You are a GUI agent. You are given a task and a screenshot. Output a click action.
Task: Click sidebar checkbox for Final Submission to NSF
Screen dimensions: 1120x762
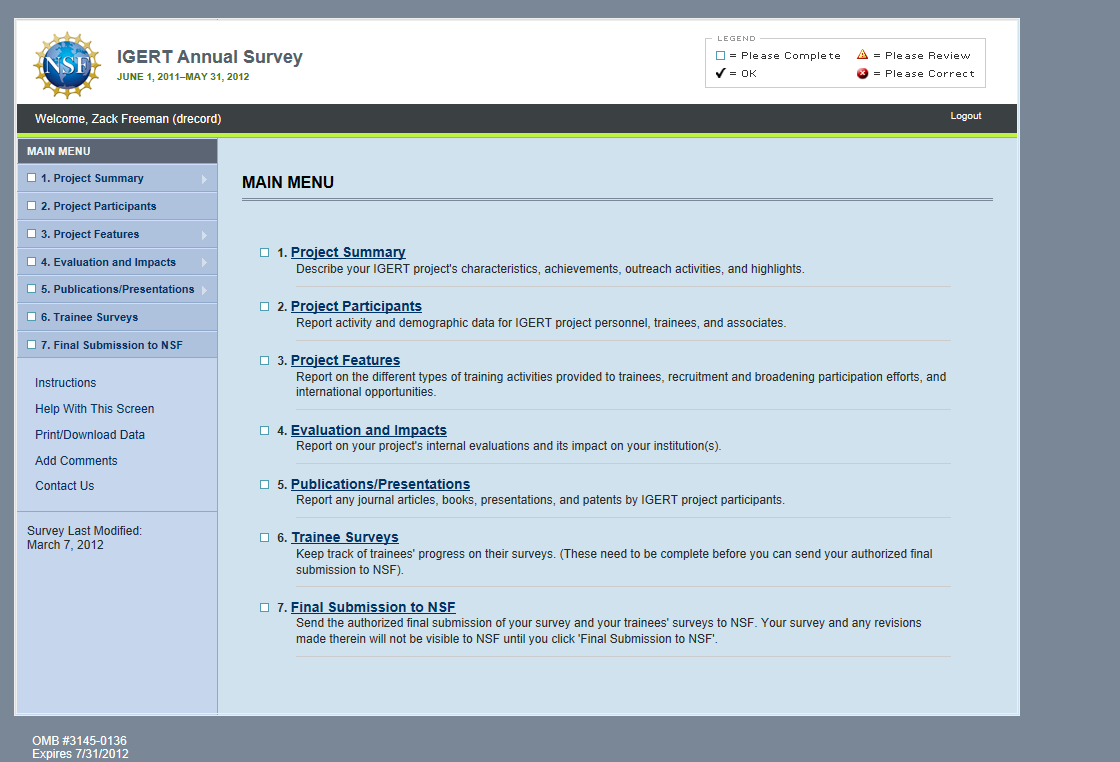point(32,345)
